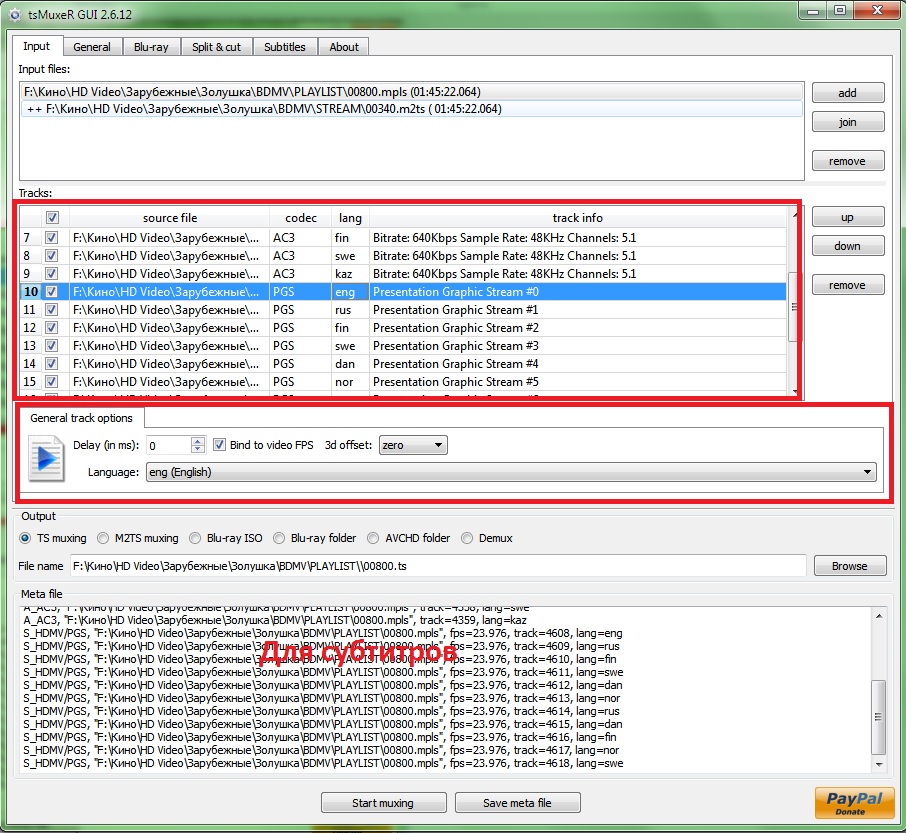Click meta line with track=4618, lang=swe

tap(323, 763)
